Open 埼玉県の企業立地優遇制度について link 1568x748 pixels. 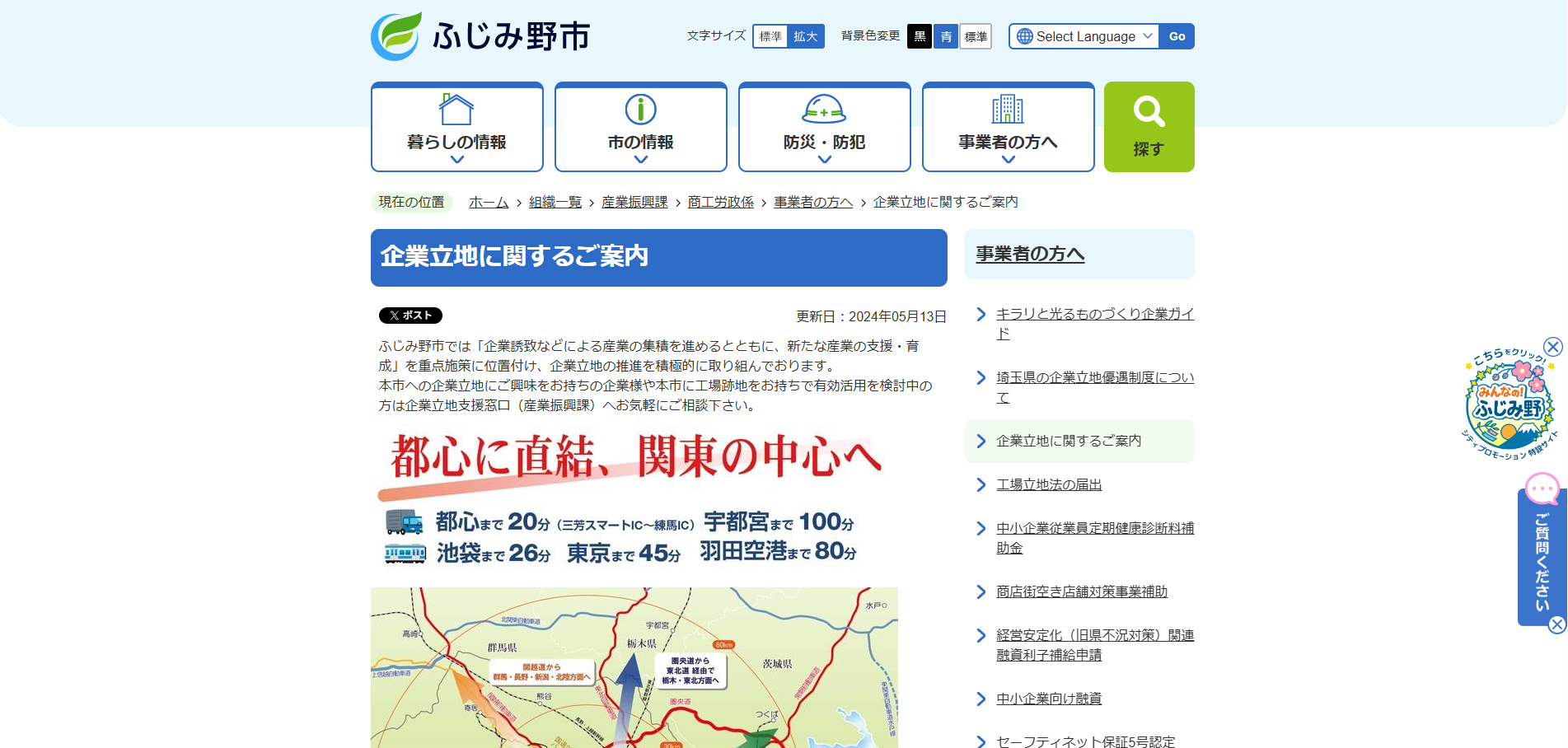click(1095, 387)
